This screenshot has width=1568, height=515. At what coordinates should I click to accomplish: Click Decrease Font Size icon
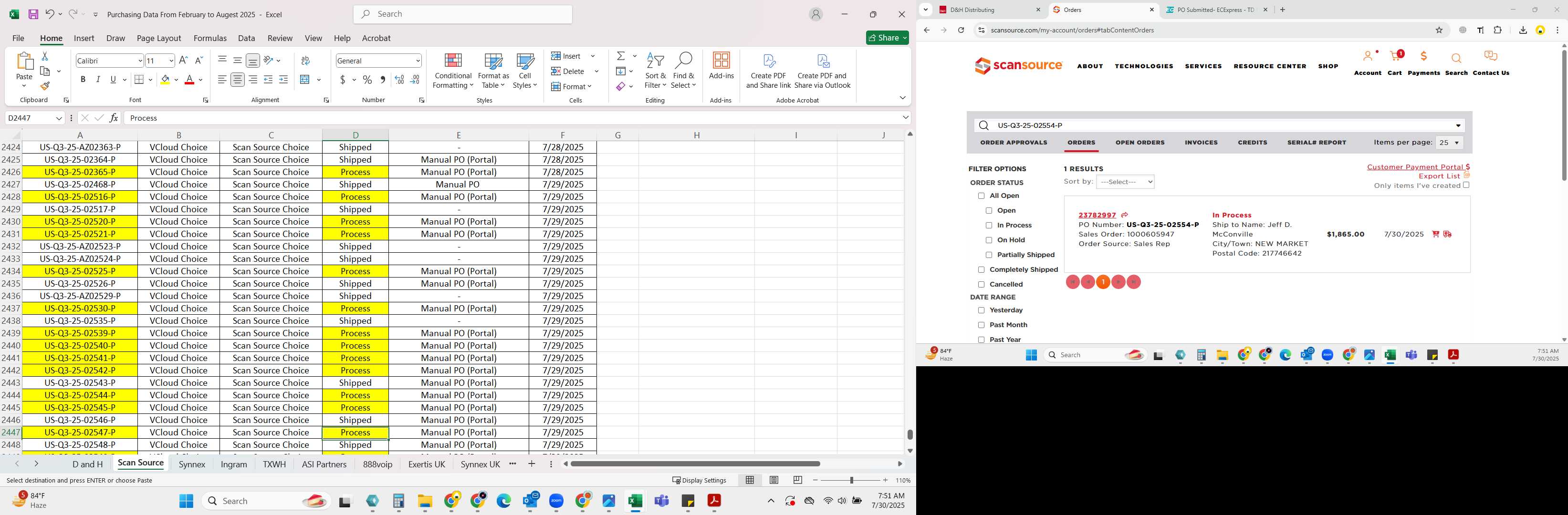(199, 60)
